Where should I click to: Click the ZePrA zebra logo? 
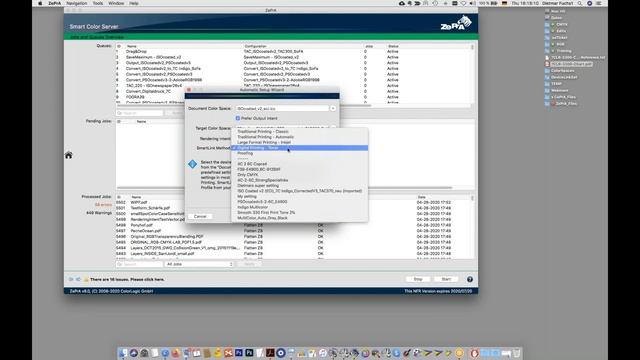click(x=456, y=22)
